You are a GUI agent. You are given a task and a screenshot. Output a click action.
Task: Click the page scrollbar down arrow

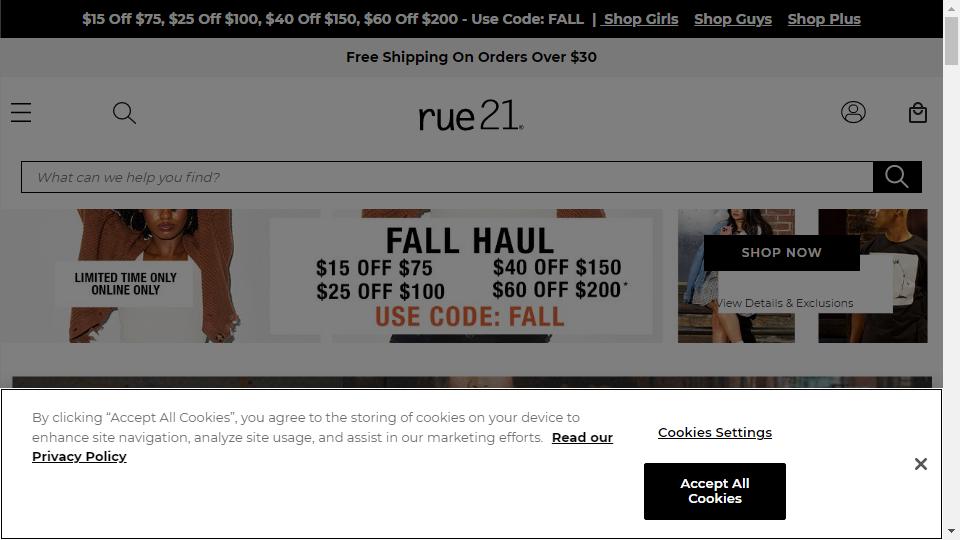(x=951, y=531)
